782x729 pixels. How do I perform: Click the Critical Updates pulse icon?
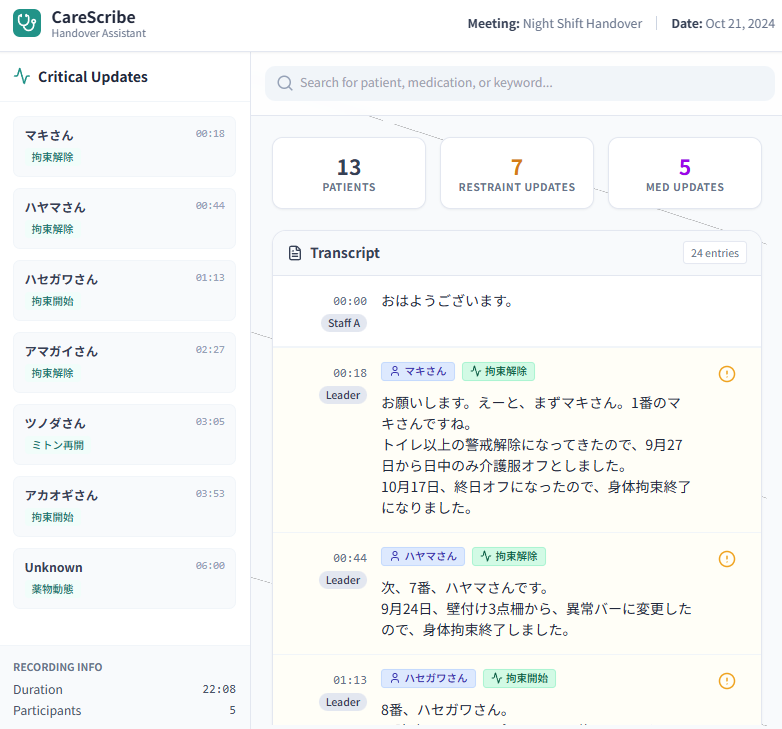click(21, 76)
